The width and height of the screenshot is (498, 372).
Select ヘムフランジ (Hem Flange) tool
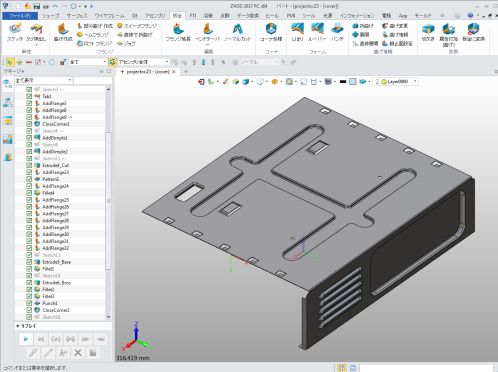93,35
